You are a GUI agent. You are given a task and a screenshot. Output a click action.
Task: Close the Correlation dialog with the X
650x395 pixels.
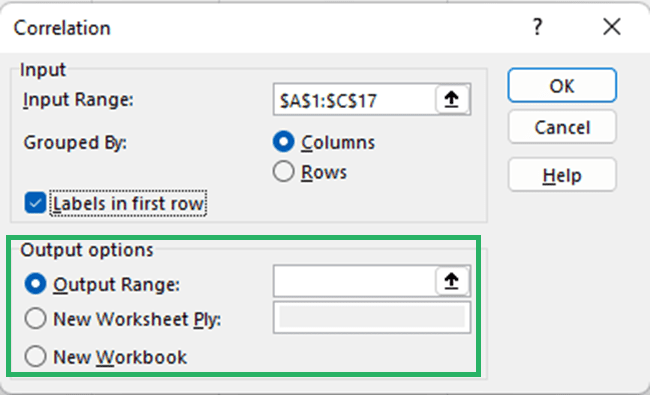click(x=612, y=27)
